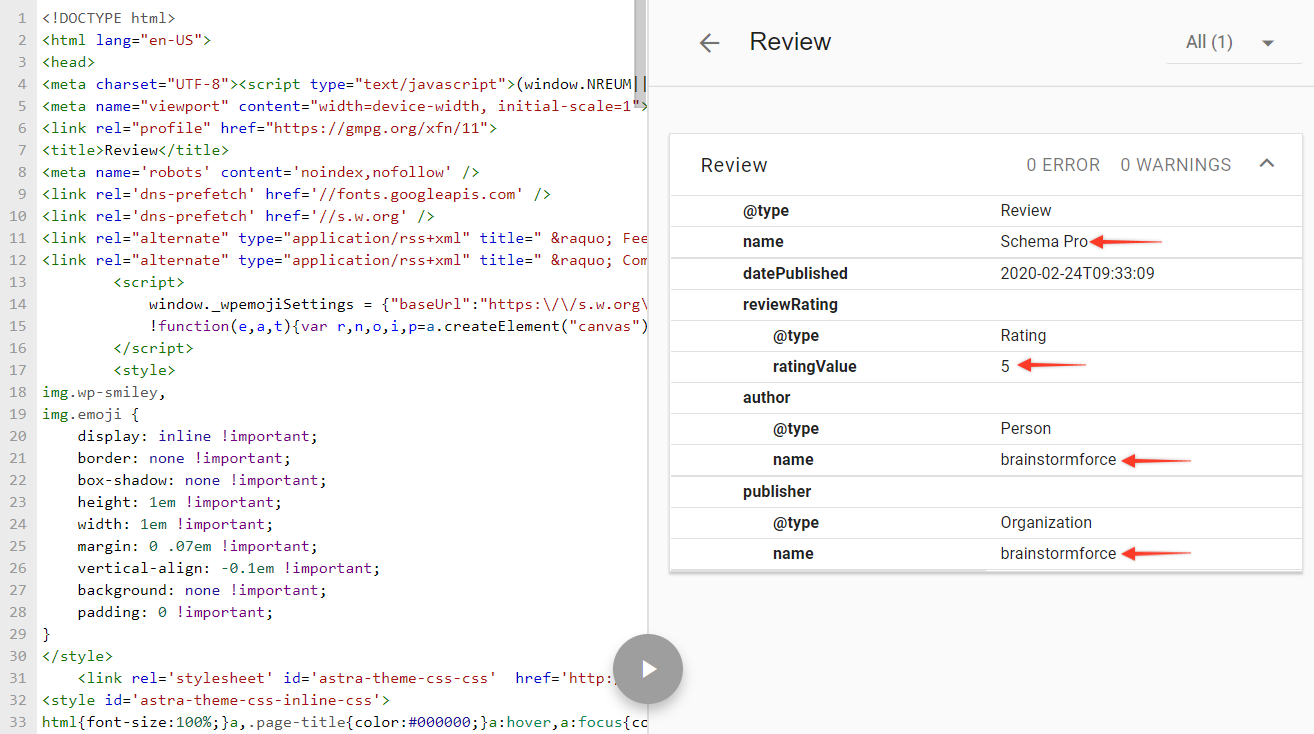
Task: Select the publisher name brainstormforce
Action: [1058, 553]
